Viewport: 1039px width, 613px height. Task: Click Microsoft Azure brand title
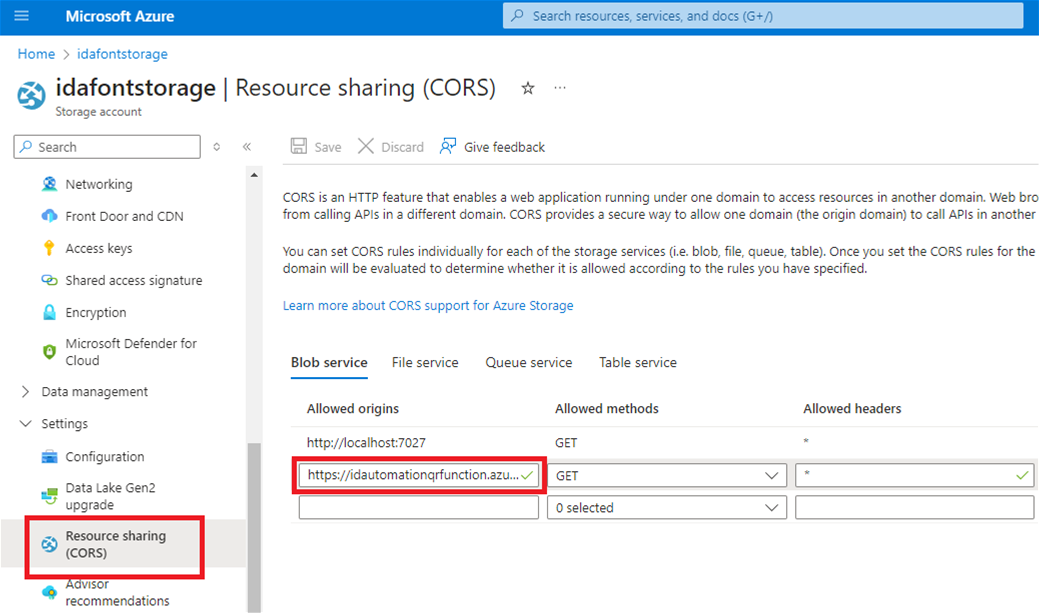click(119, 16)
